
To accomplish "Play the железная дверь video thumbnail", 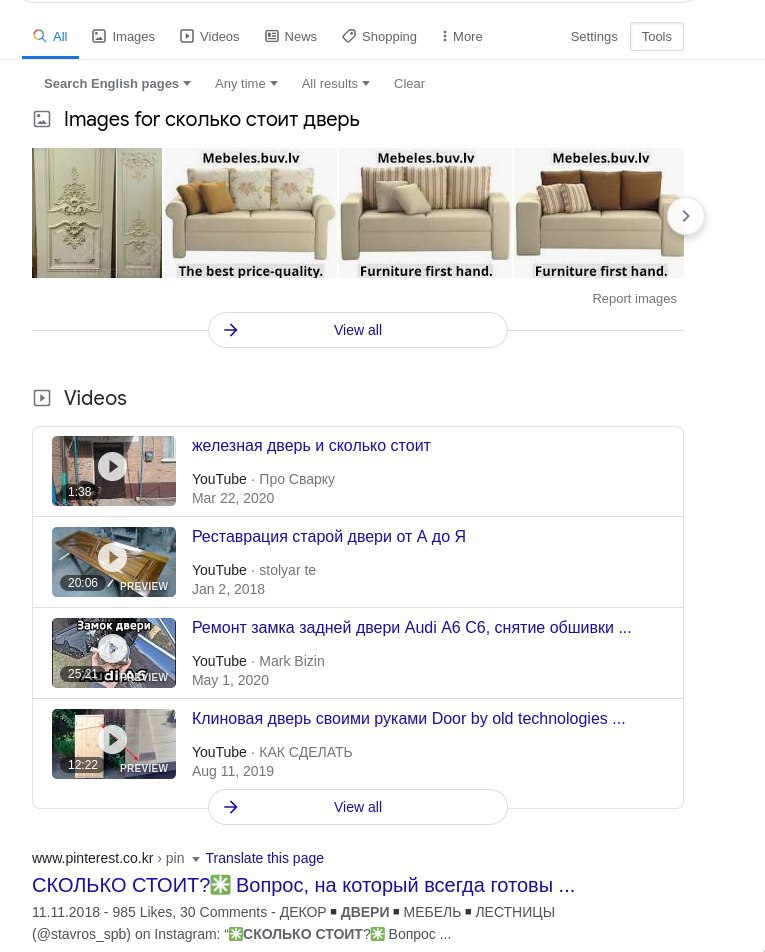I will coord(114,471).
